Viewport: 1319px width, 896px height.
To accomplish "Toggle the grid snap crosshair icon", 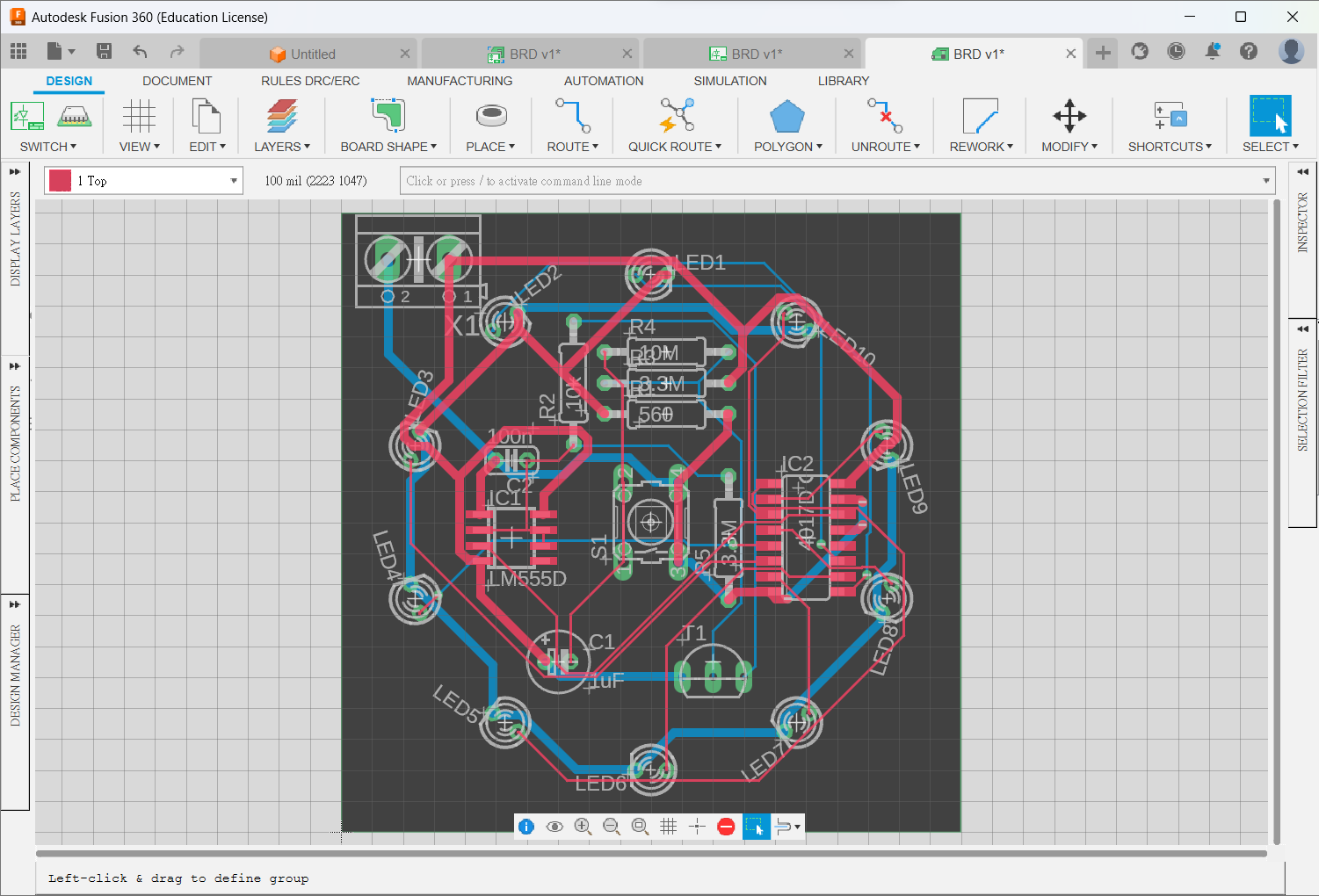I will coord(697,827).
